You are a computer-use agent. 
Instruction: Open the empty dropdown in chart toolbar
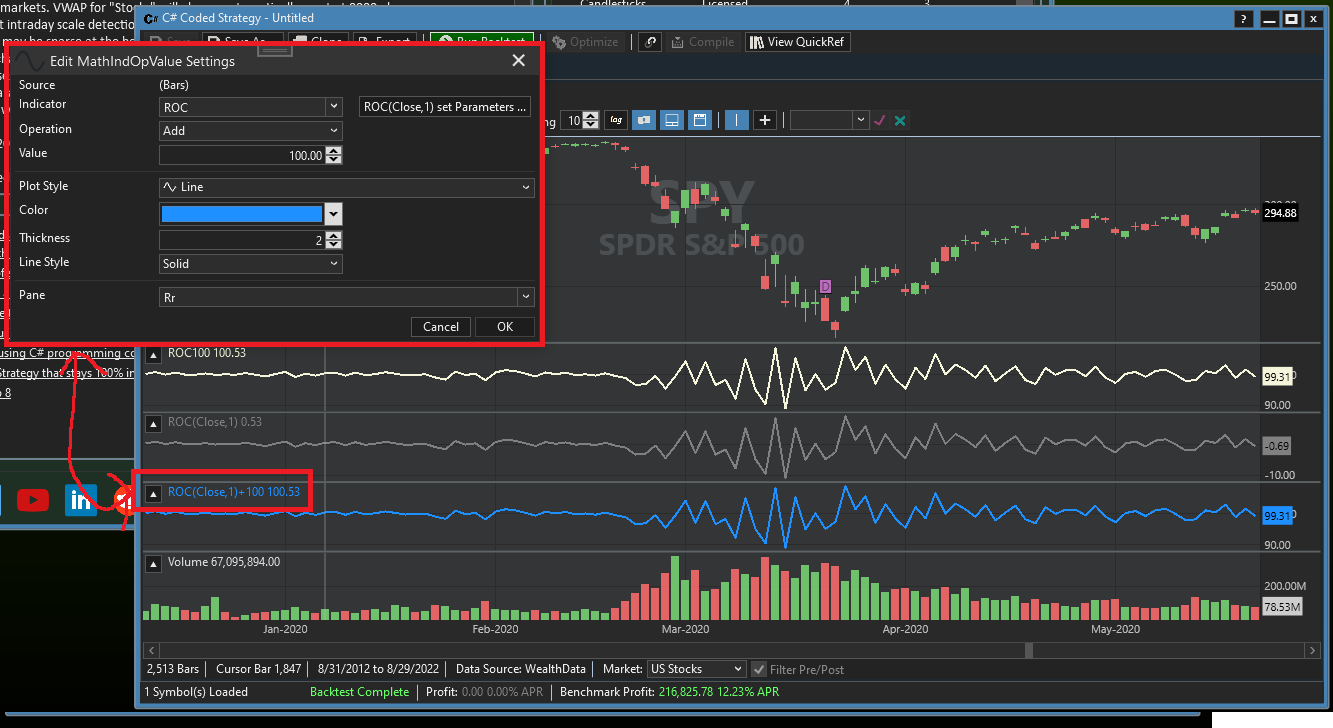point(830,120)
